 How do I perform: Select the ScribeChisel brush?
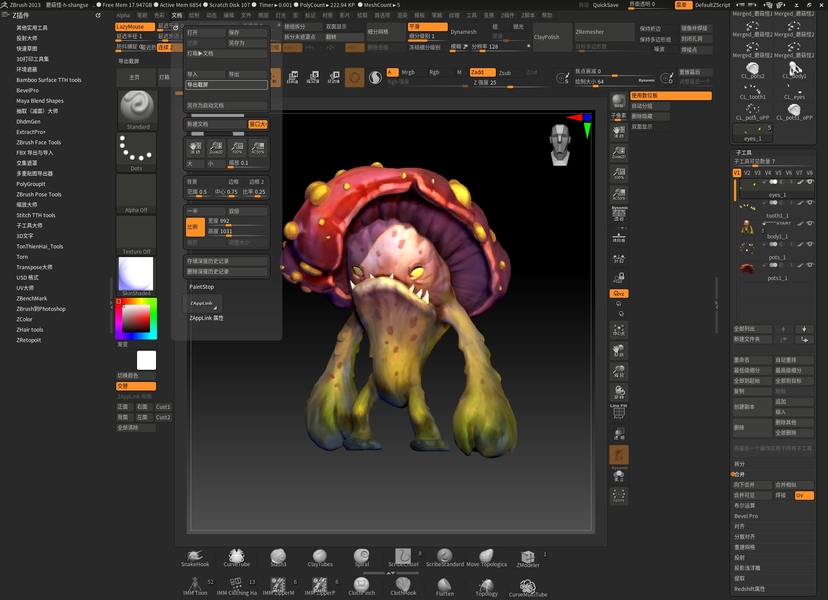pos(403,558)
